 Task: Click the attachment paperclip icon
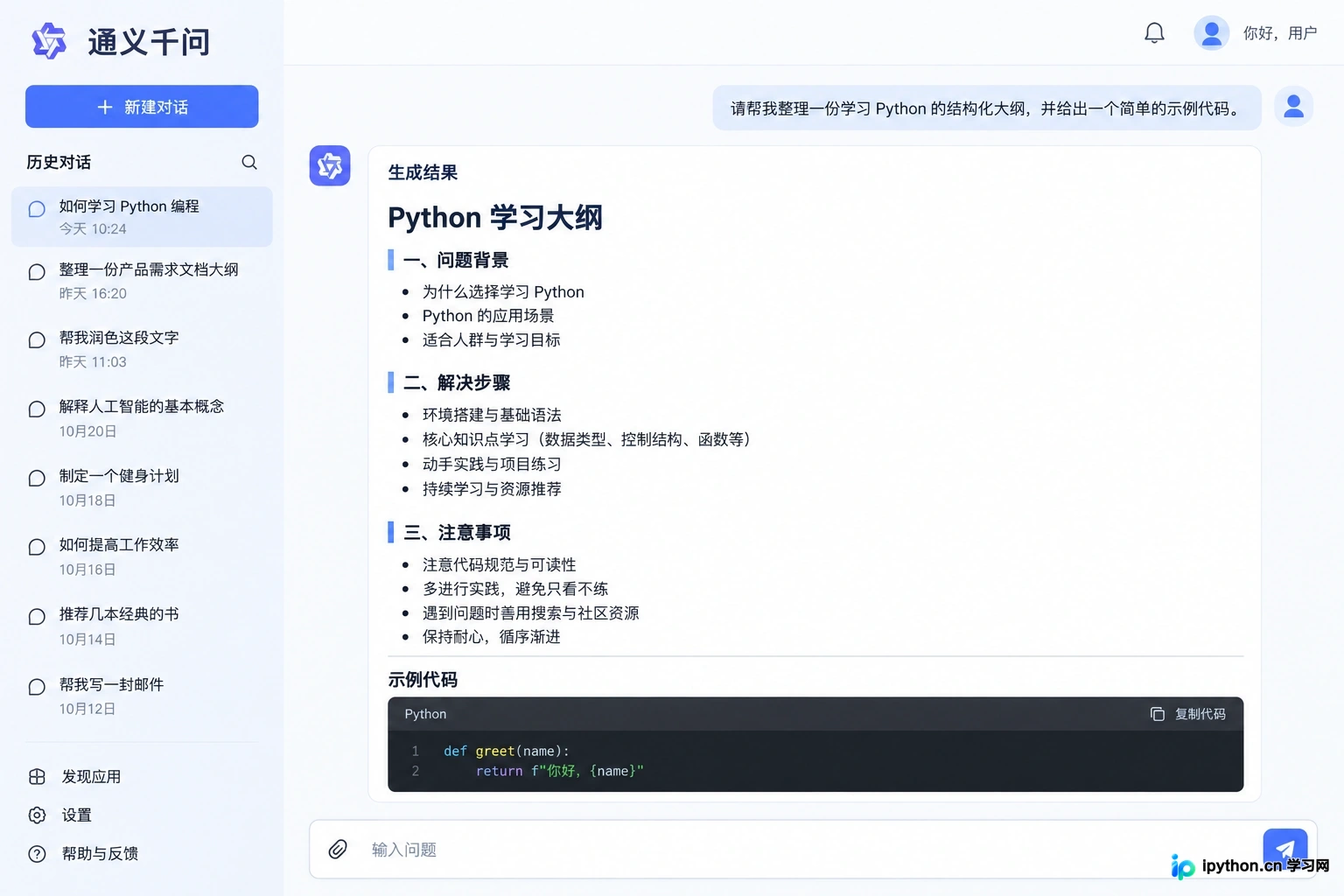[338, 849]
